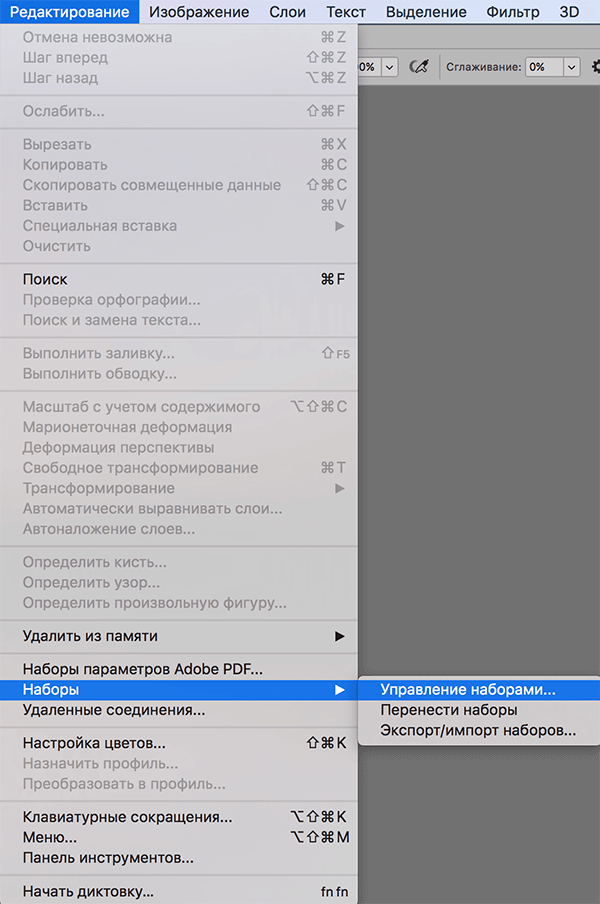Choose Поиск from the edit menu
This screenshot has height=904, width=600.
179,280
